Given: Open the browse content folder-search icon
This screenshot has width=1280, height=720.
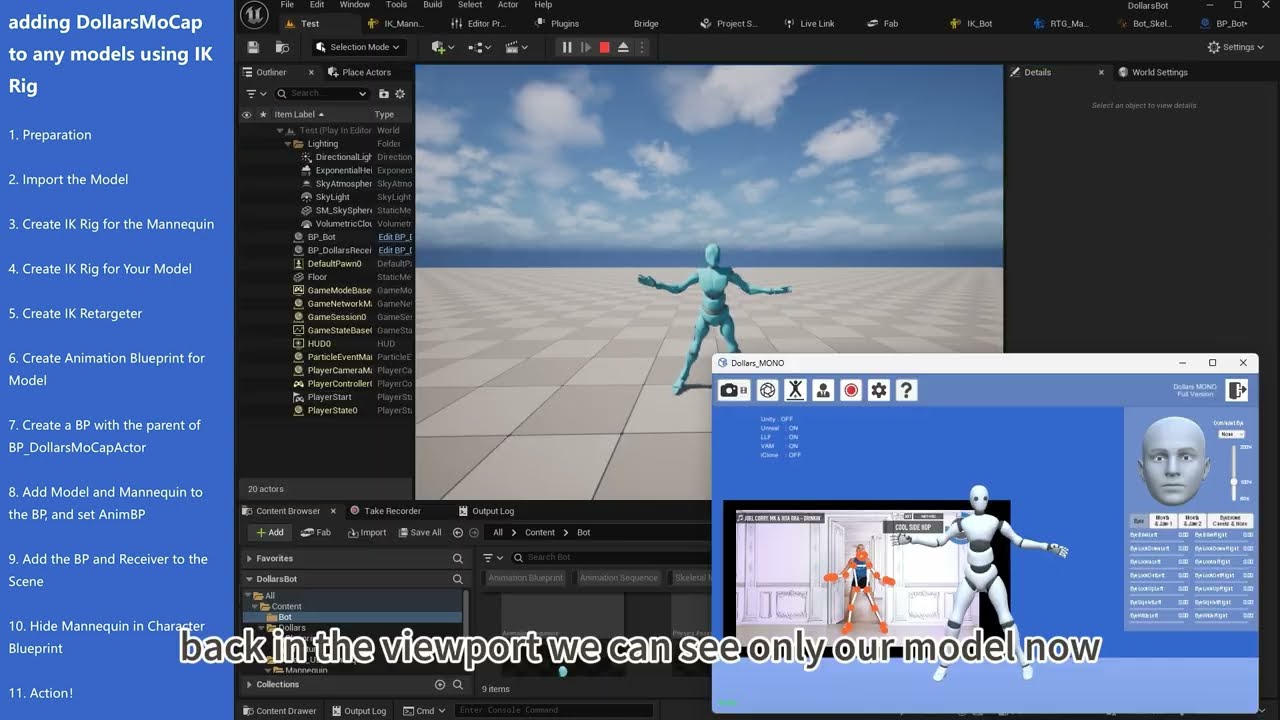Looking at the screenshot, I should (282, 47).
